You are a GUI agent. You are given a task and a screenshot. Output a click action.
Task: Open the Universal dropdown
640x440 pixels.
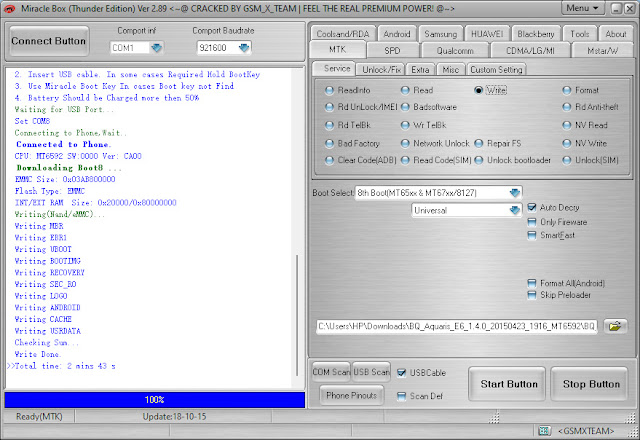[515, 210]
